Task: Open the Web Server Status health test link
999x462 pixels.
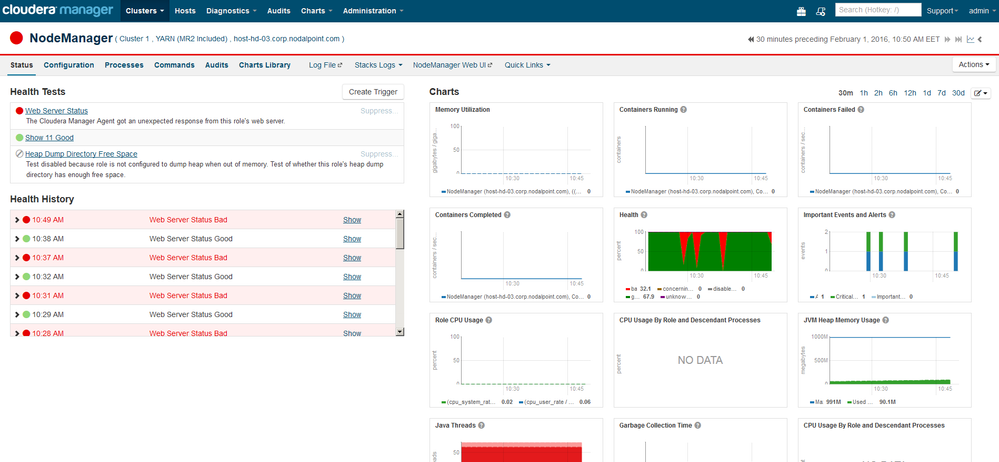Action: [x=56, y=110]
